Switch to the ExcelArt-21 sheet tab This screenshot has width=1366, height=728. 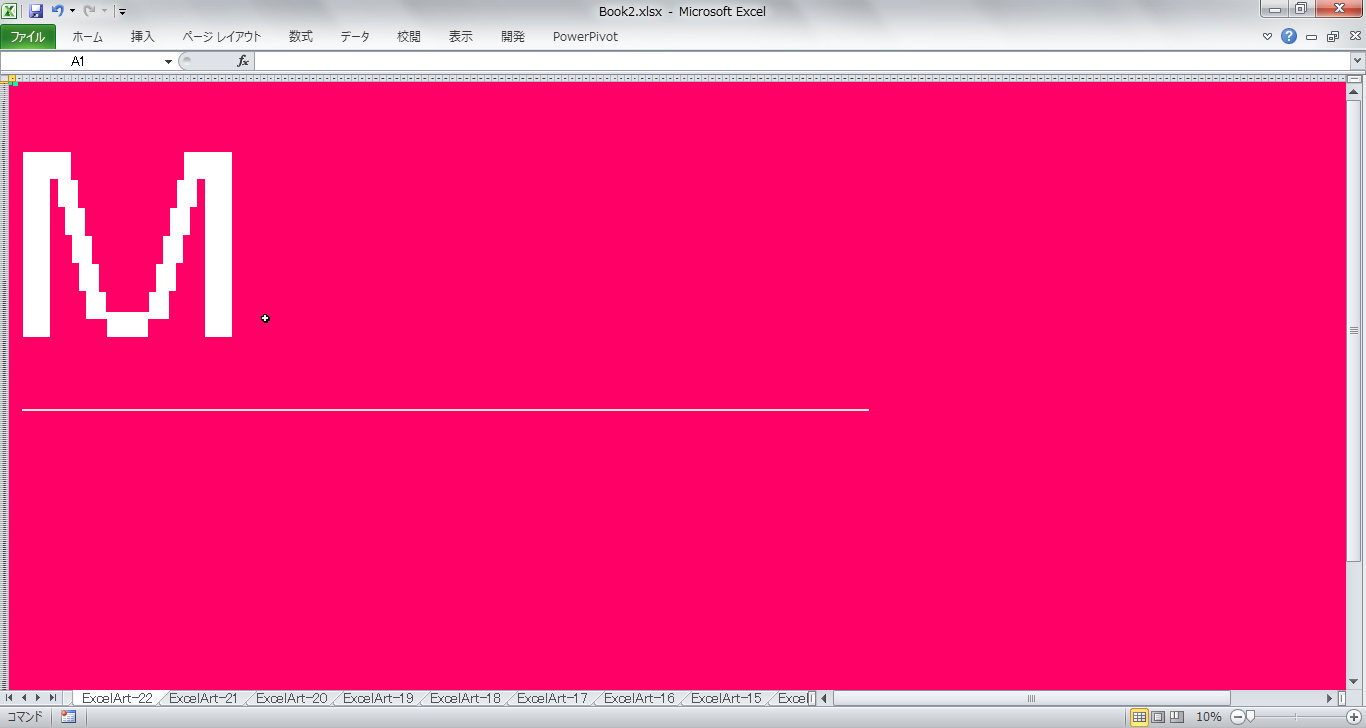coord(203,698)
